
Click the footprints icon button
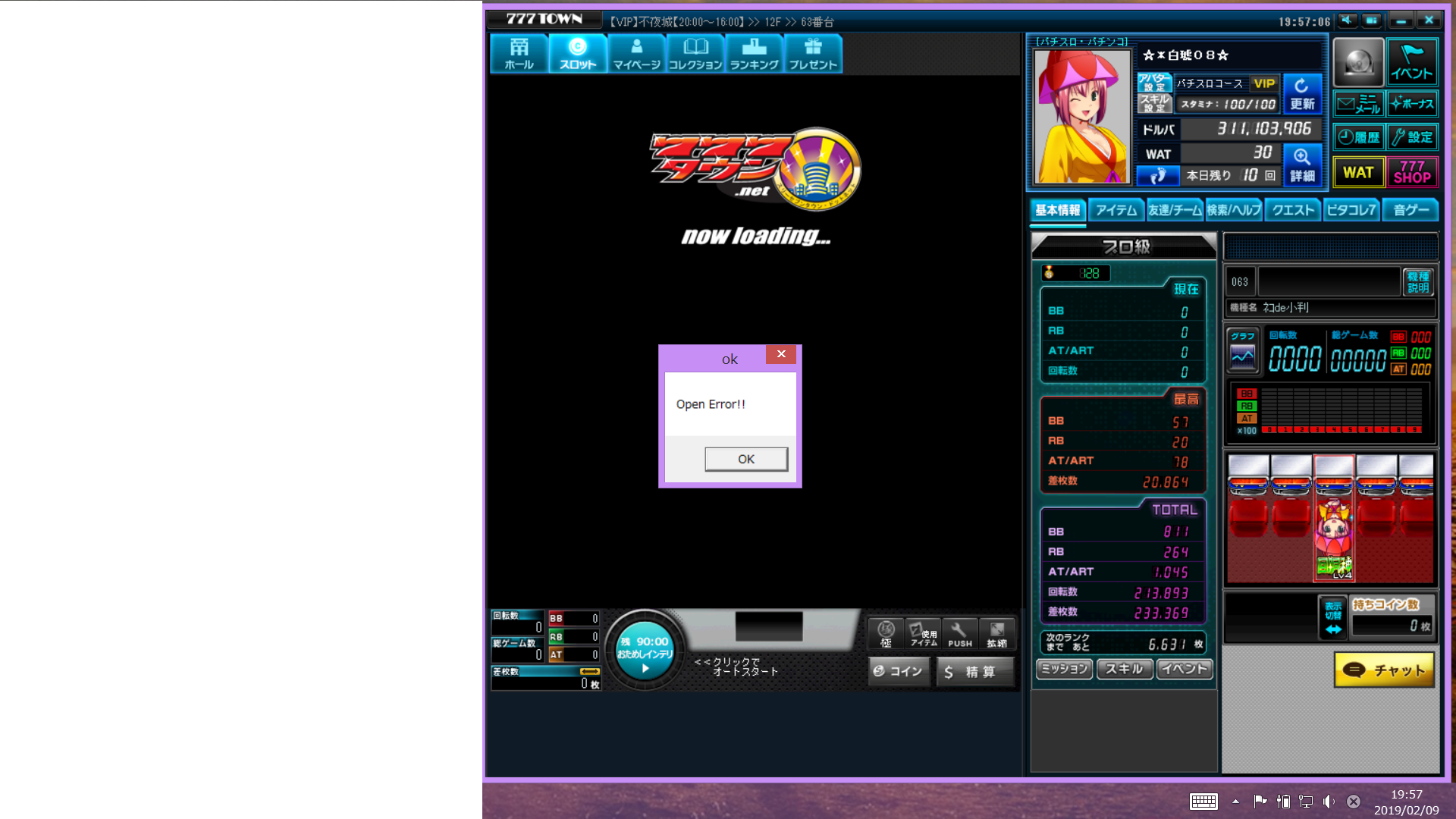coord(1157,176)
